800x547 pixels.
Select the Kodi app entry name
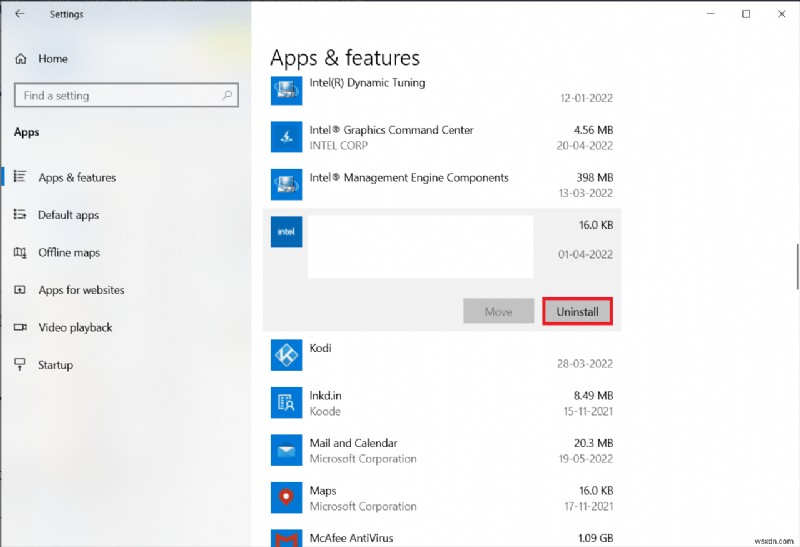[x=320, y=348]
